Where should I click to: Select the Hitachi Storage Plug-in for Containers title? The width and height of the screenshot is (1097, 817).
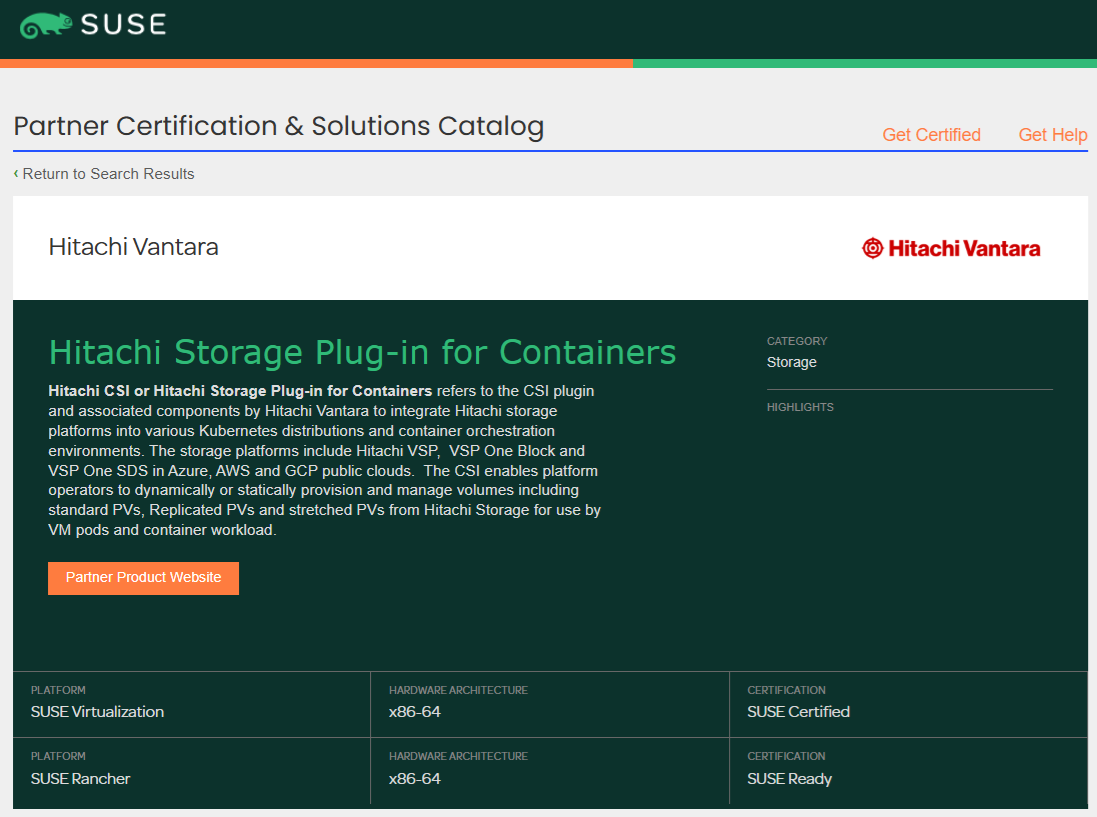pos(362,352)
